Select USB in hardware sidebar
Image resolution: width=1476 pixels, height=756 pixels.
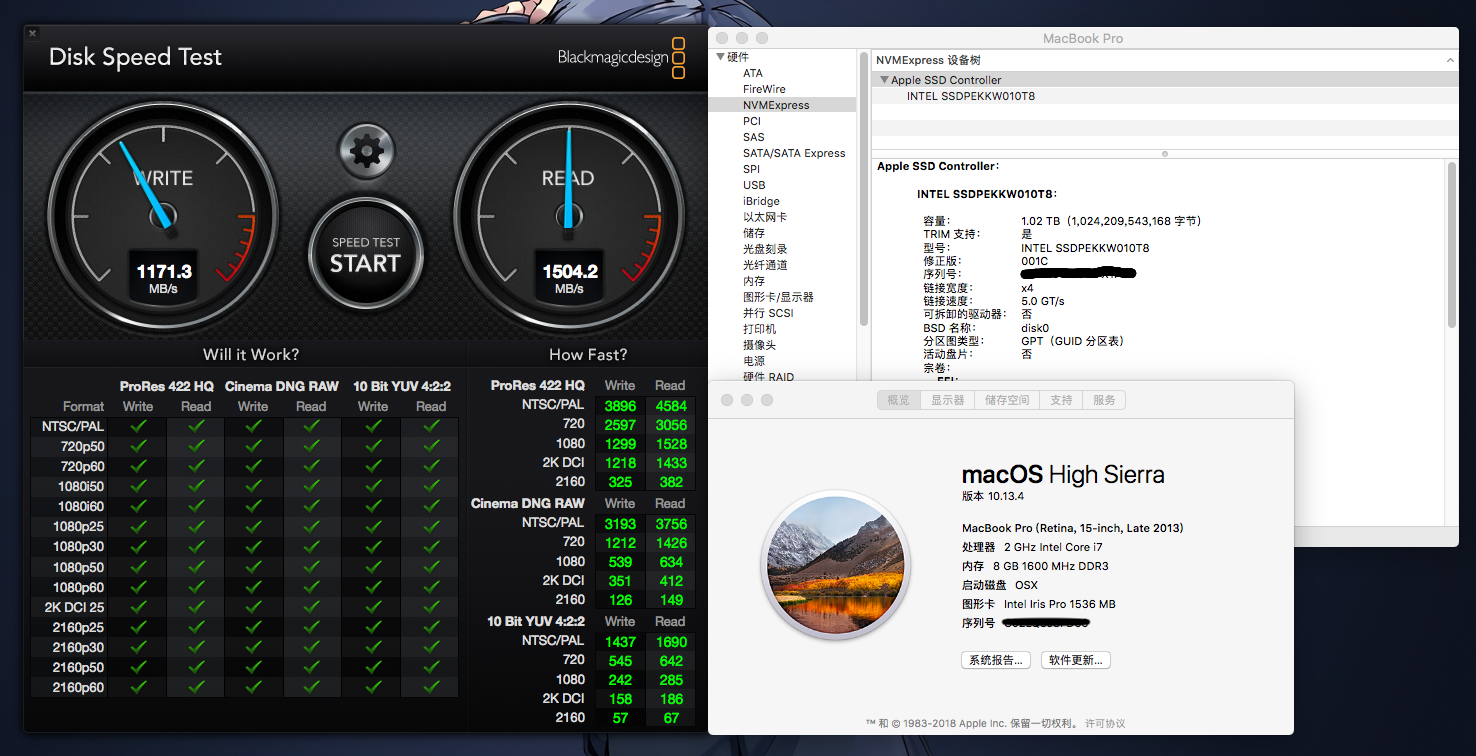(x=754, y=185)
